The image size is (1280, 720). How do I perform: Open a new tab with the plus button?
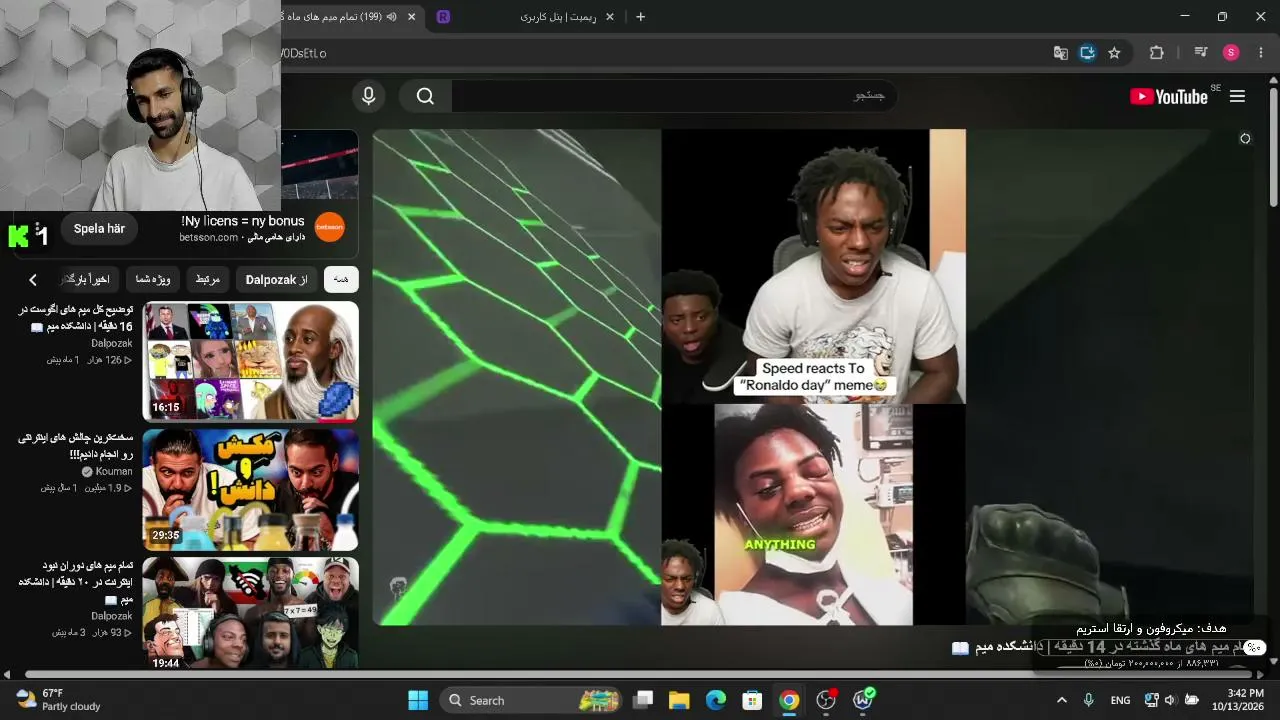click(x=641, y=17)
